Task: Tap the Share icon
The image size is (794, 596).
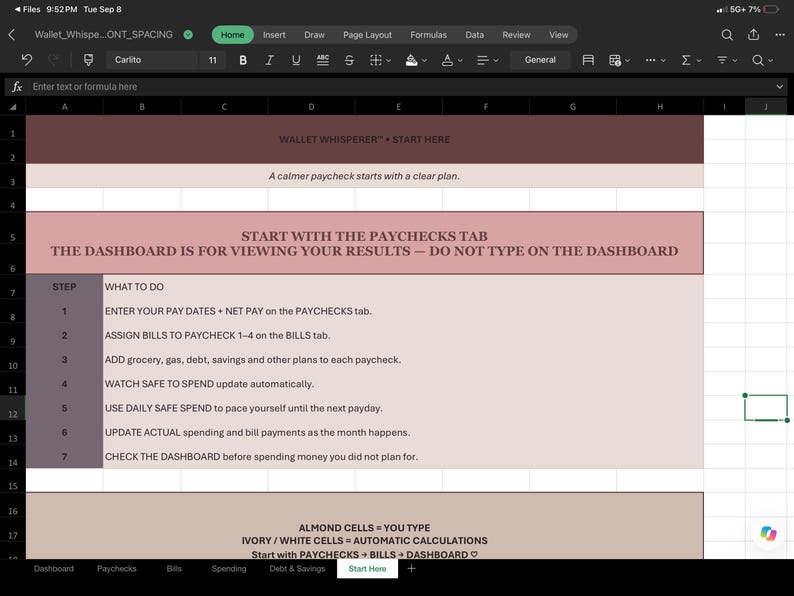Action: click(x=753, y=34)
